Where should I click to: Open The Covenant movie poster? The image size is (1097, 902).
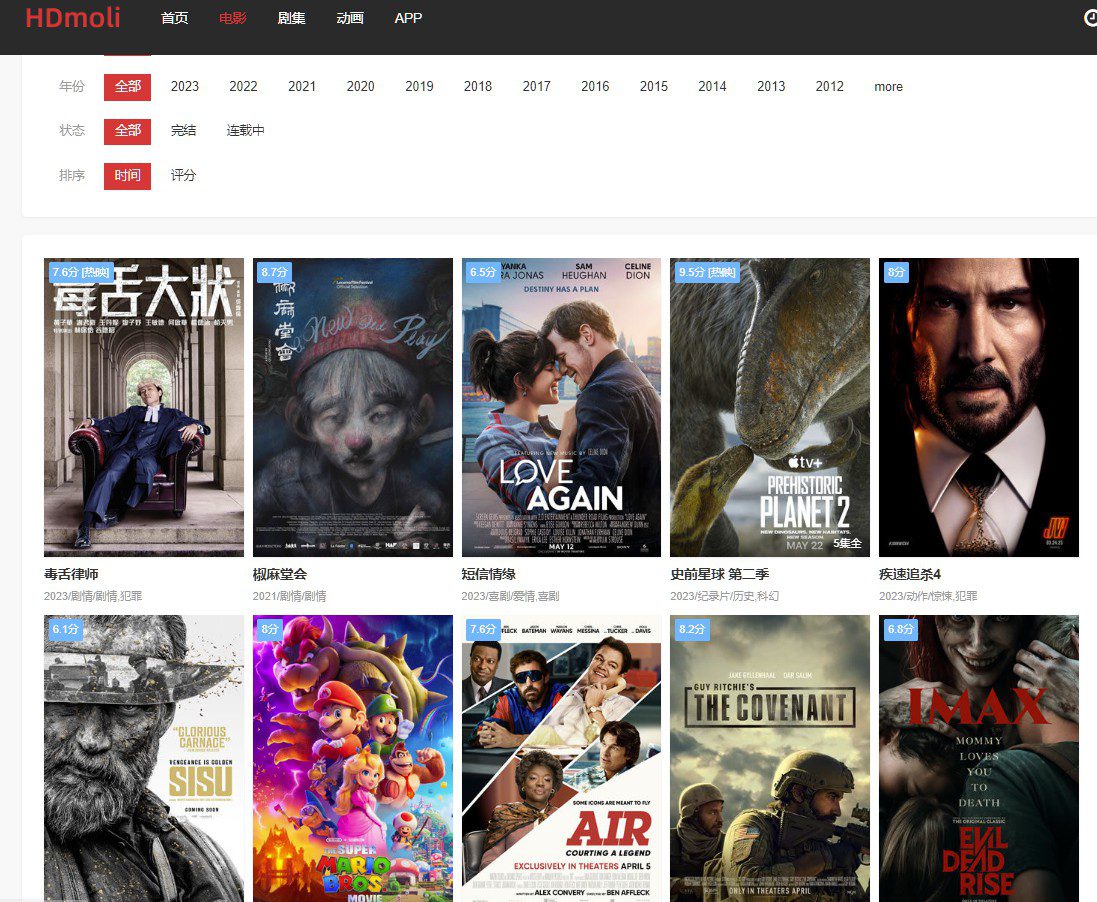[x=769, y=758]
